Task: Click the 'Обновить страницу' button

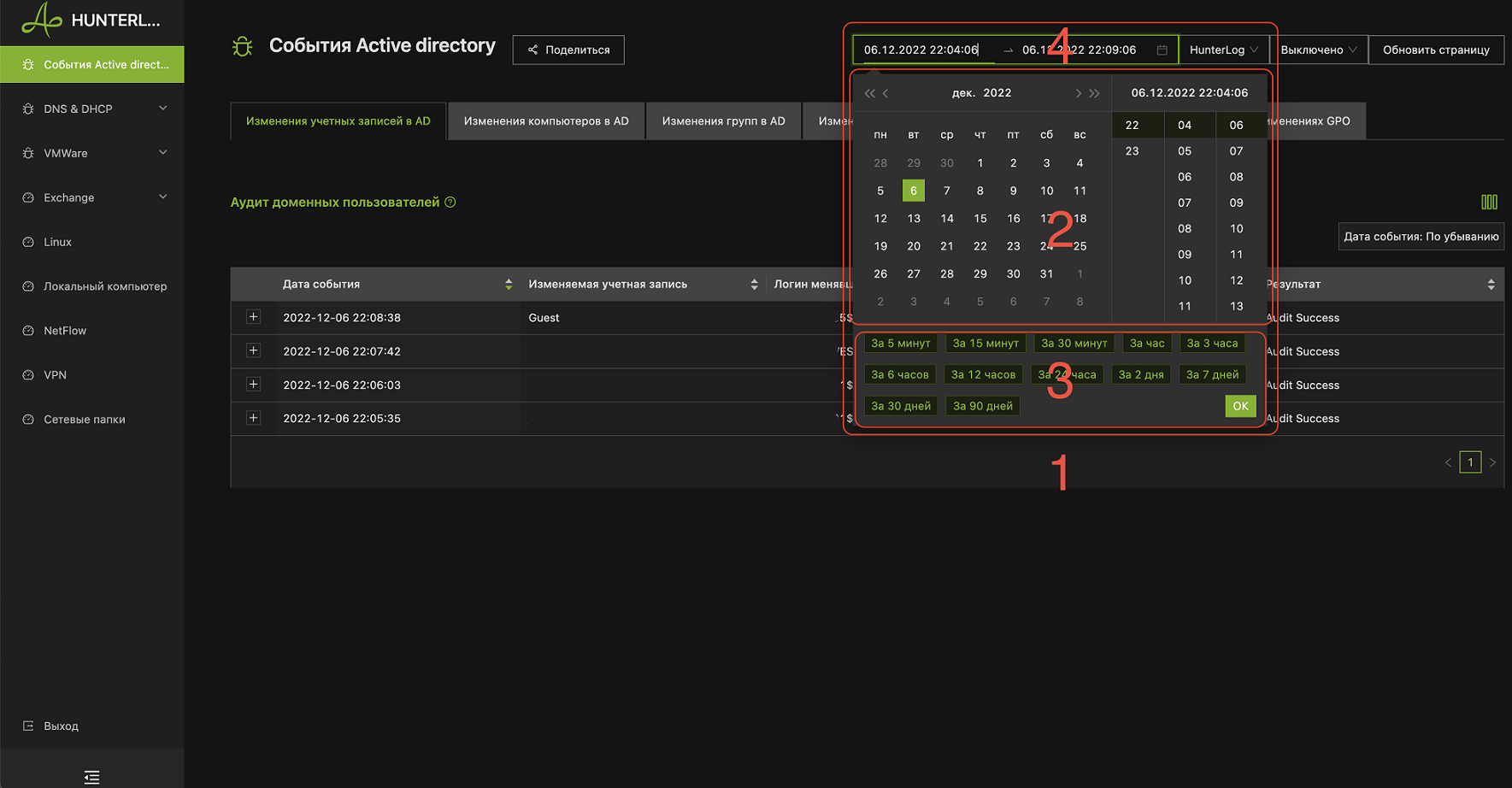Action: (1436, 50)
